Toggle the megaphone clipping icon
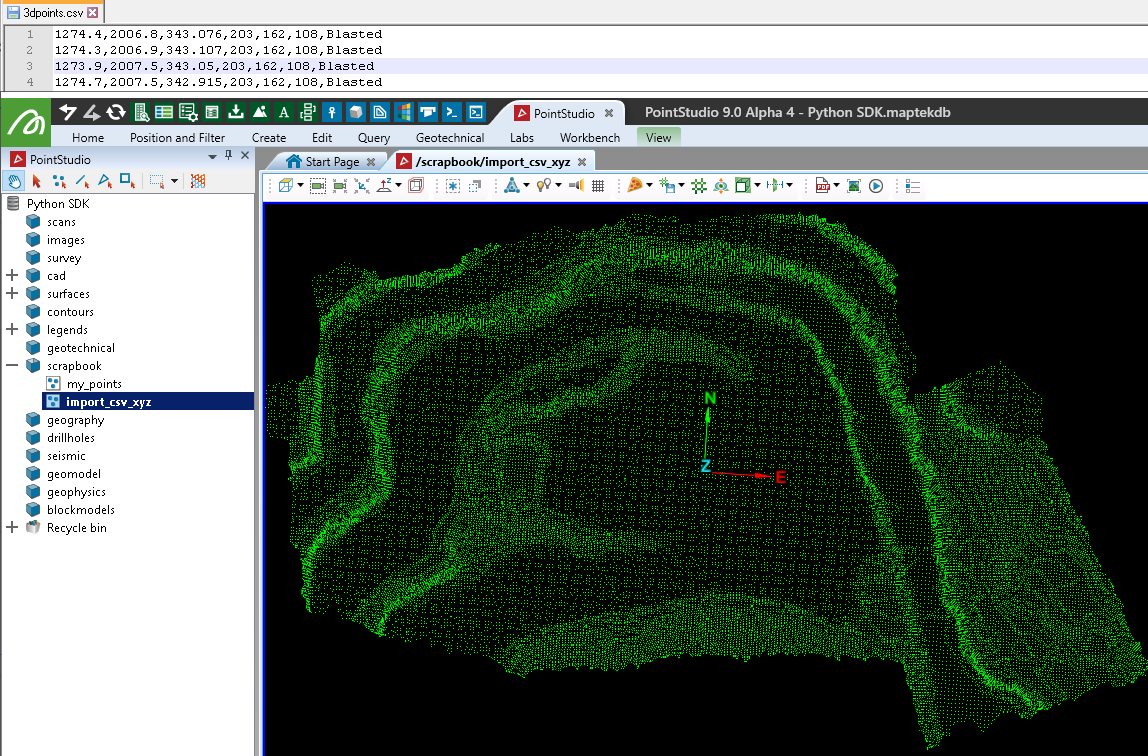The width and height of the screenshot is (1148, 756). pos(576,186)
